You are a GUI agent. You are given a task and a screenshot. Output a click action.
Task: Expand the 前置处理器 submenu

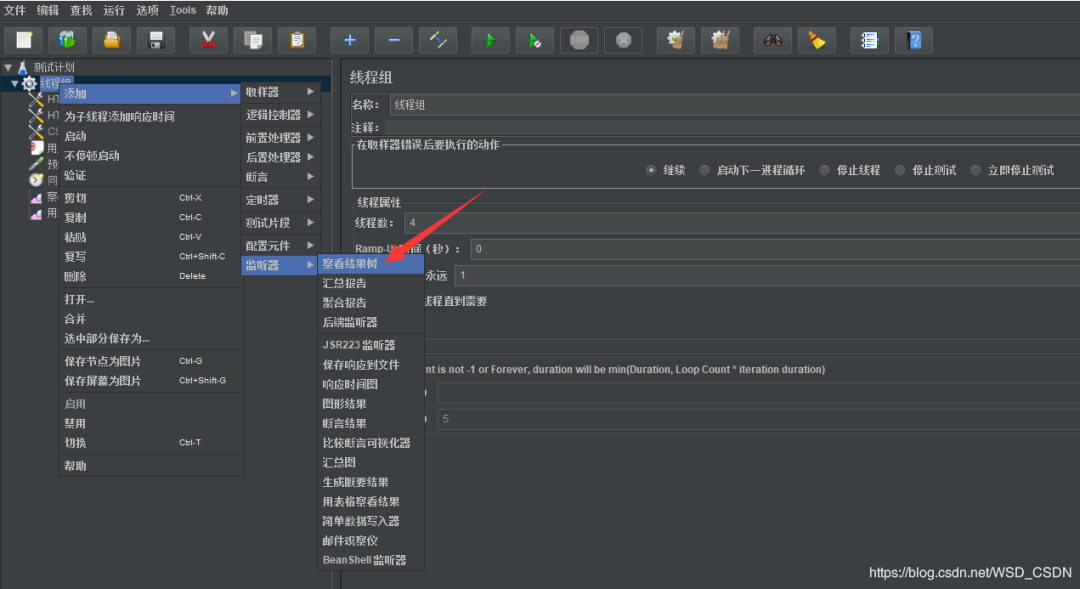coord(279,137)
